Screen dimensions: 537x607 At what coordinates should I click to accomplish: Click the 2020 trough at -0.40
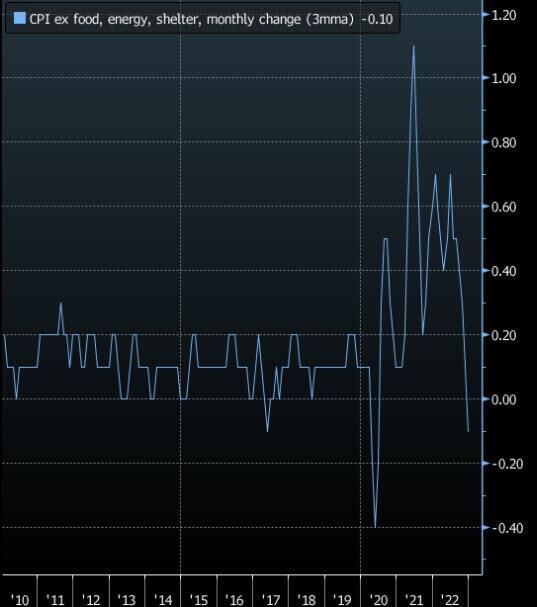click(375, 527)
